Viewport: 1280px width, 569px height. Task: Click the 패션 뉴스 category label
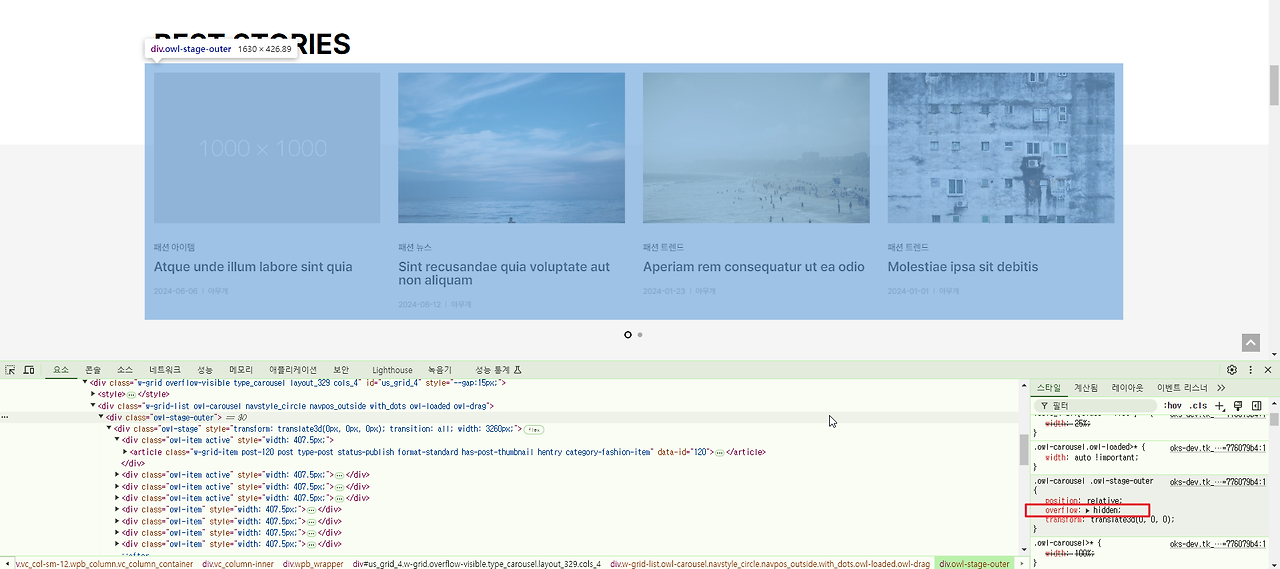click(x=415, y=247)
